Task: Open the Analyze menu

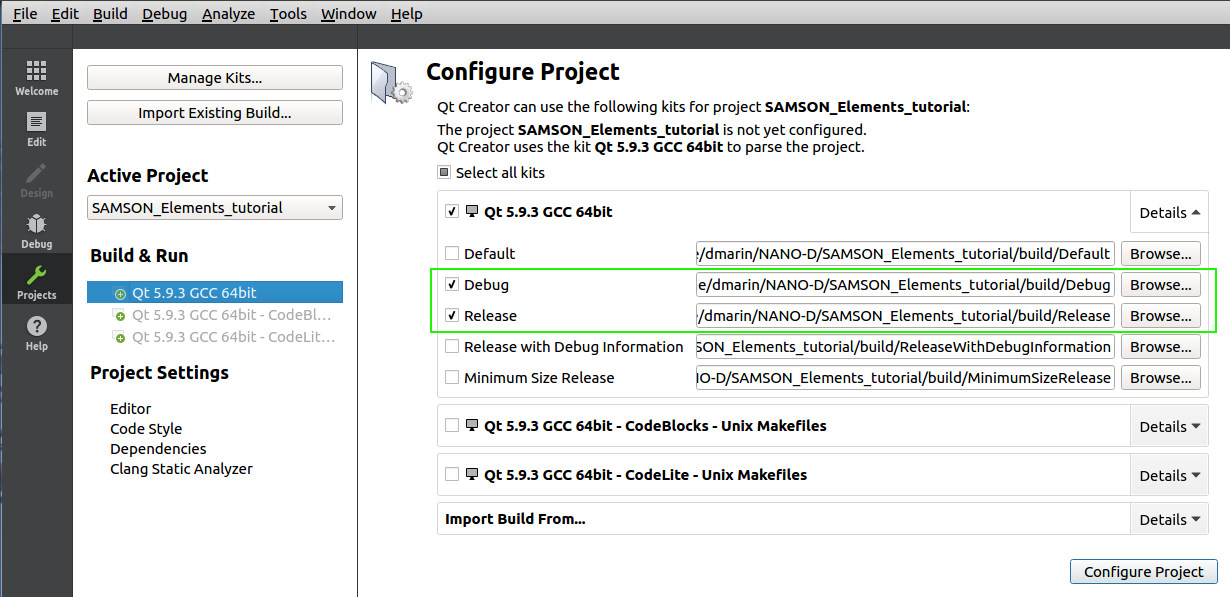Action: coord(228,13)
